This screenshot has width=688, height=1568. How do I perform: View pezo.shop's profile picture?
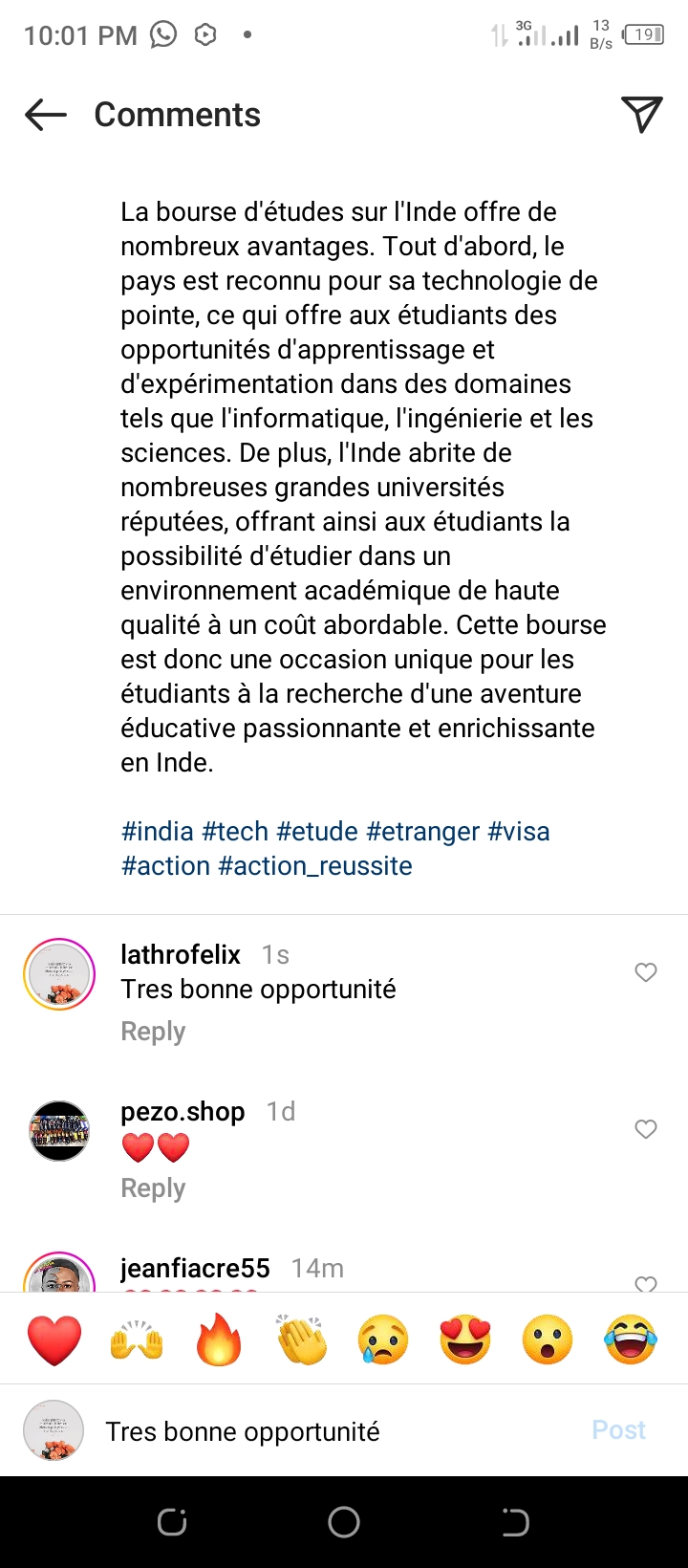59,1131
